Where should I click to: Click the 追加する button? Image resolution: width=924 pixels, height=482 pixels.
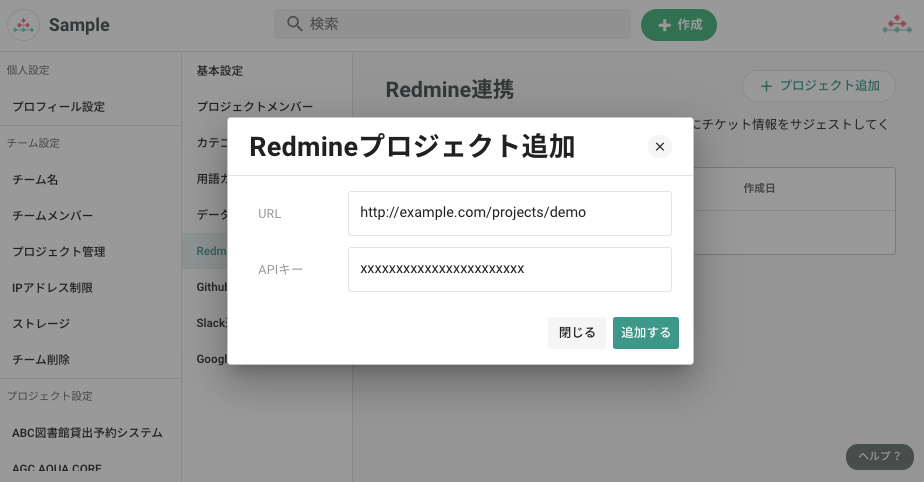point(646,333)
